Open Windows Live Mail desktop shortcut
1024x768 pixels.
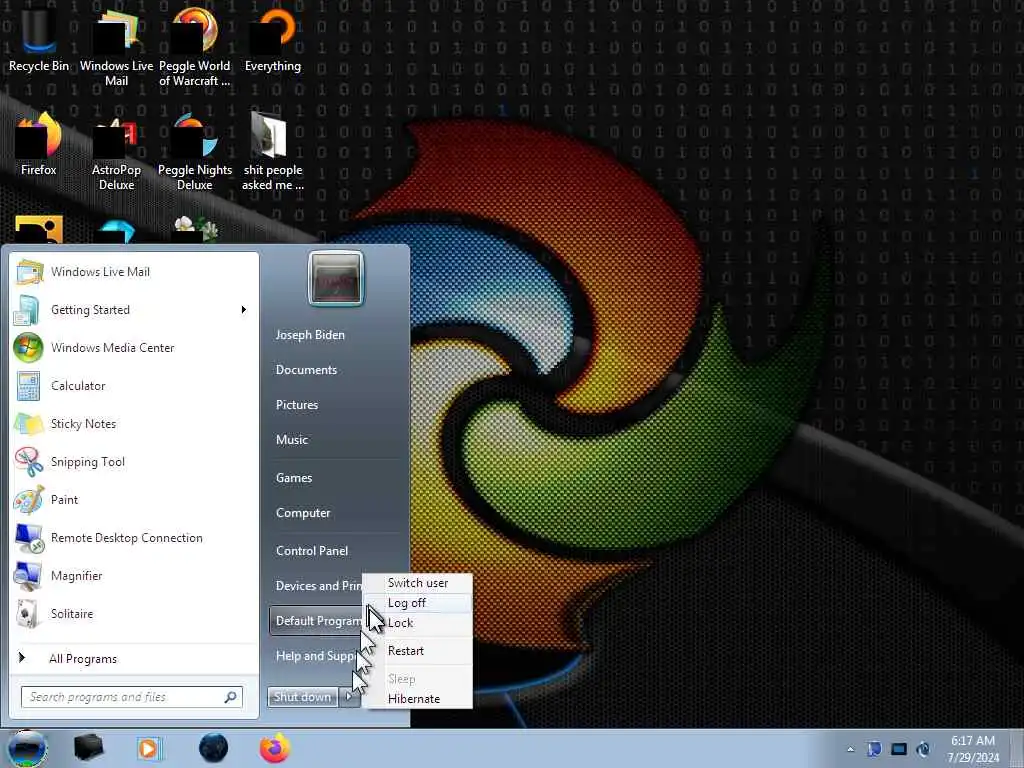116,47
